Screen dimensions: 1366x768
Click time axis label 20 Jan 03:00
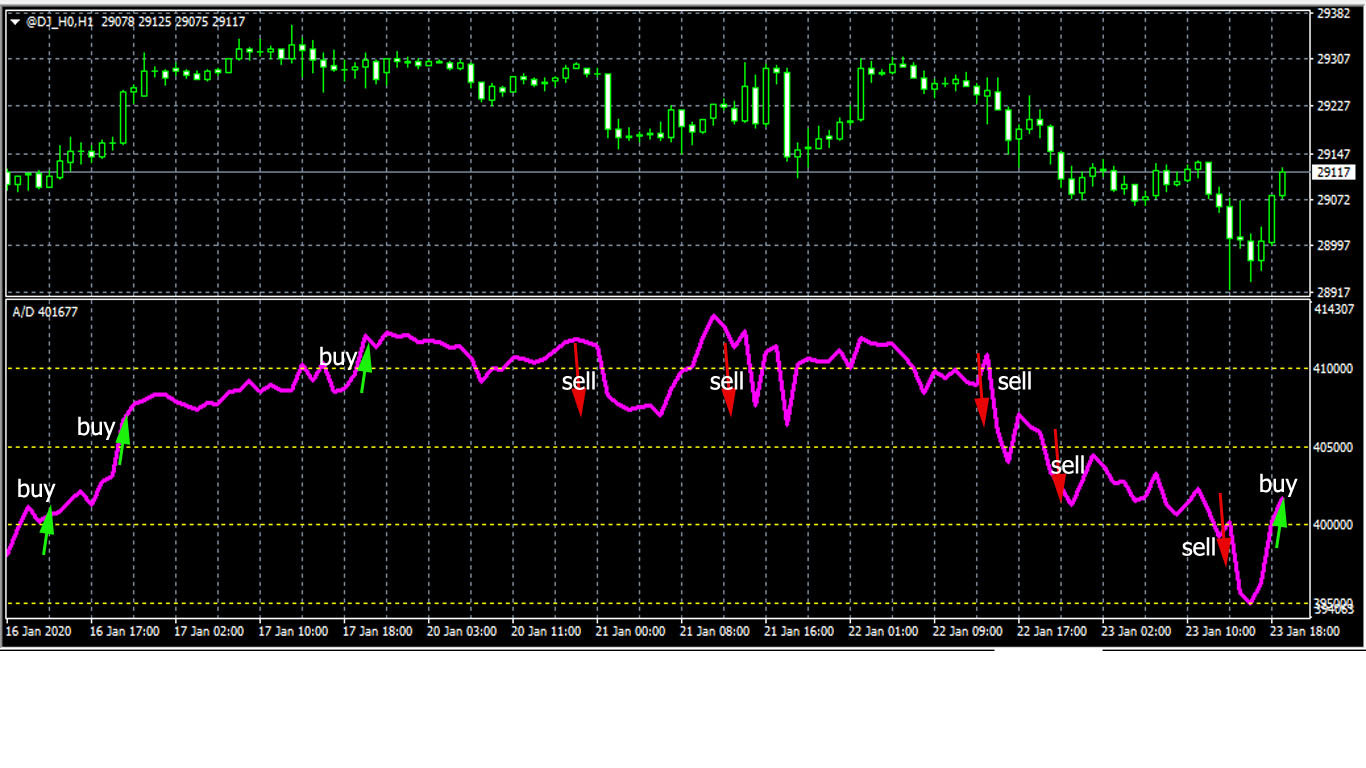463,632
